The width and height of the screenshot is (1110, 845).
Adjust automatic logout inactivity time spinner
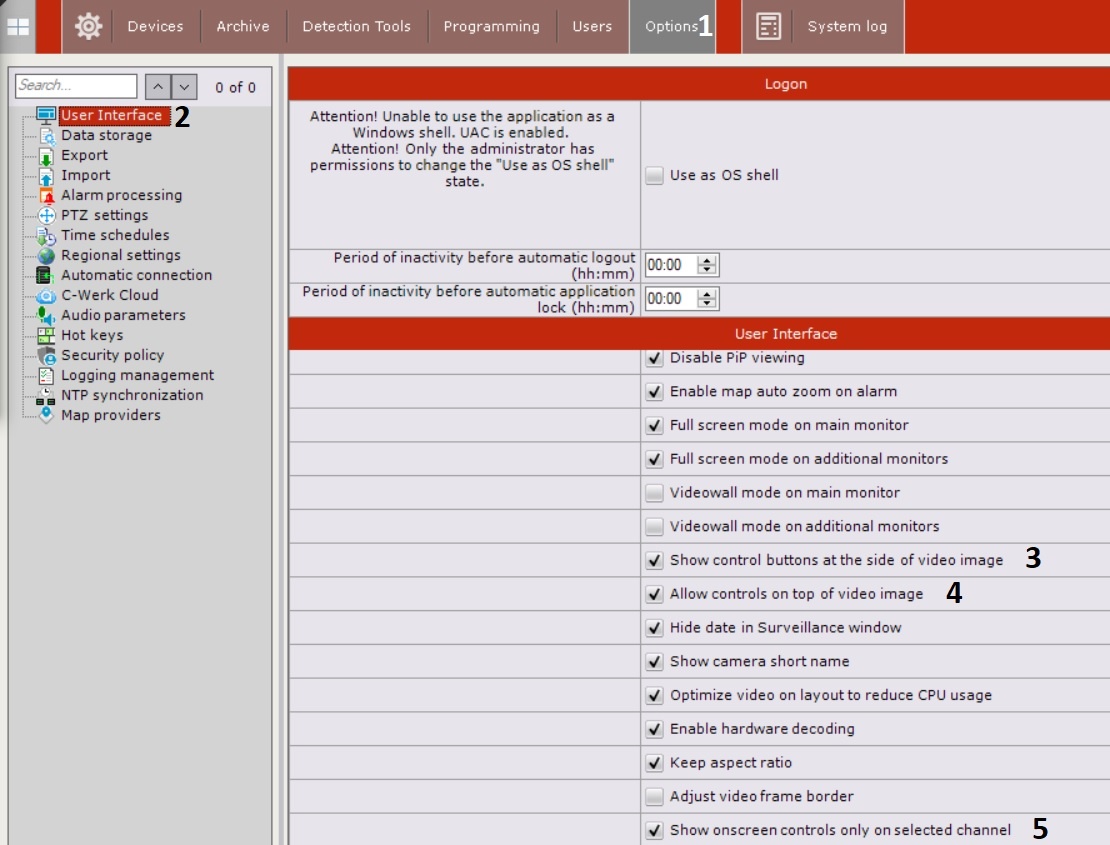708,265
